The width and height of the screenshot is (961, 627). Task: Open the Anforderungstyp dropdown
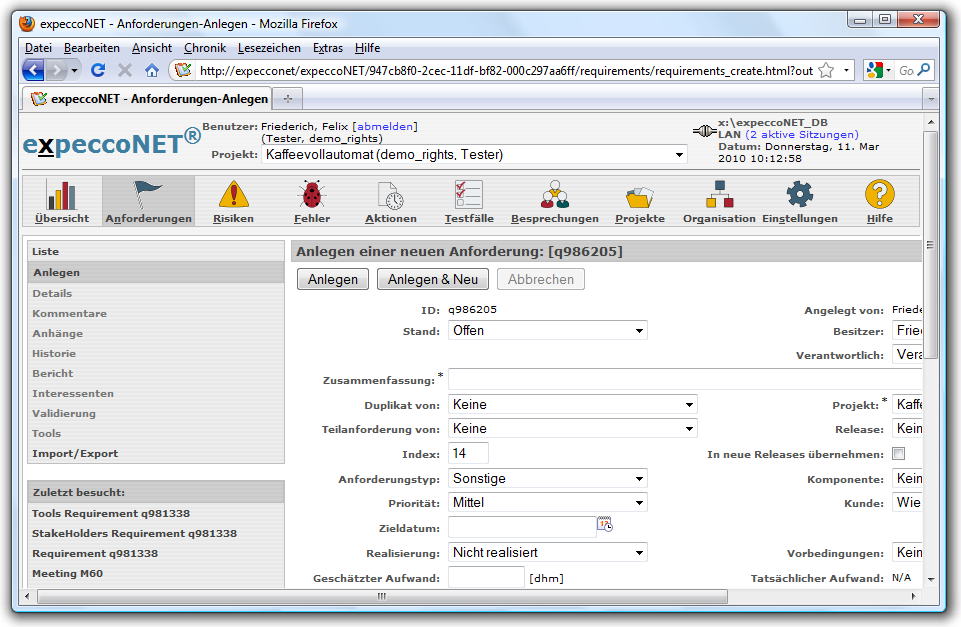pyautogui.click(x=548, y=479)
